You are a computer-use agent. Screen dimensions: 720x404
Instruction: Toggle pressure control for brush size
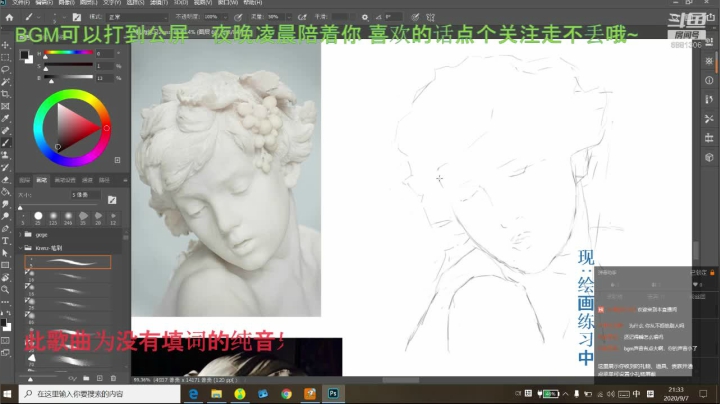(415, 17)
